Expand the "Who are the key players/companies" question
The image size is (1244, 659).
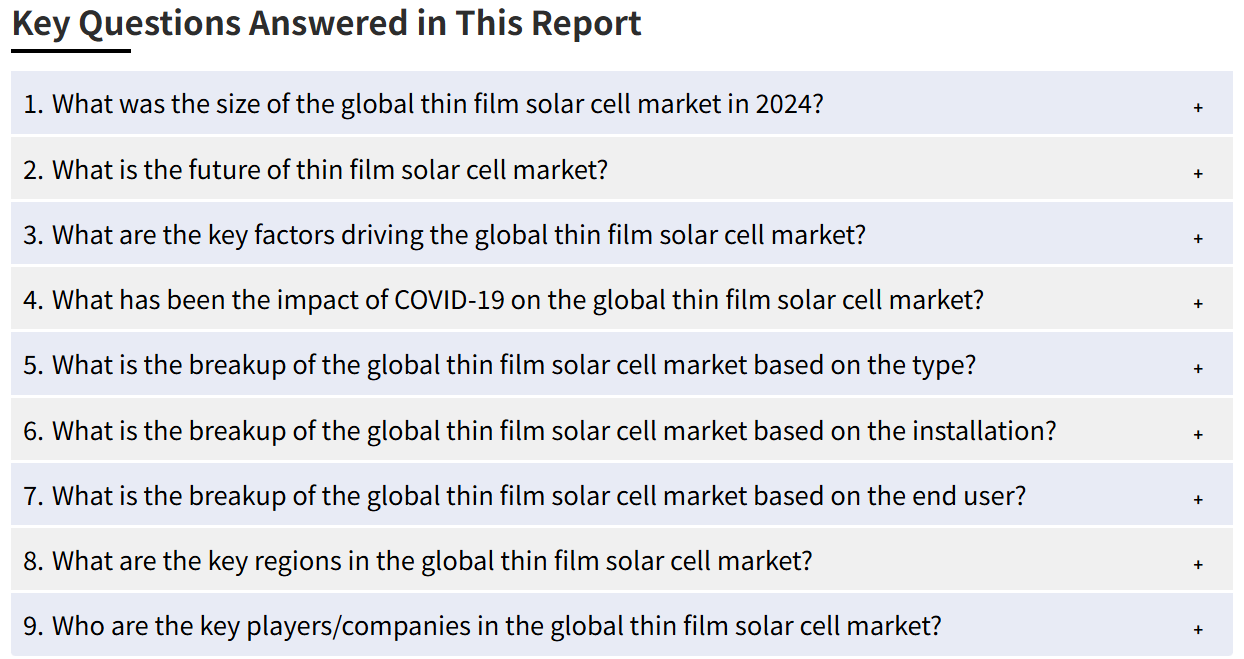point(621,625)
